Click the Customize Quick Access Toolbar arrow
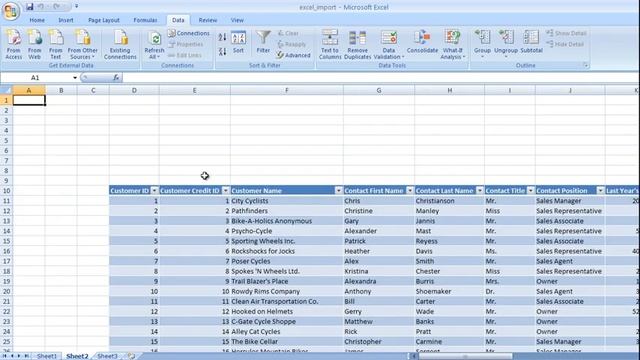Viewport: 640px width, 360px height. pyautogui.click(x=76, y=7)
